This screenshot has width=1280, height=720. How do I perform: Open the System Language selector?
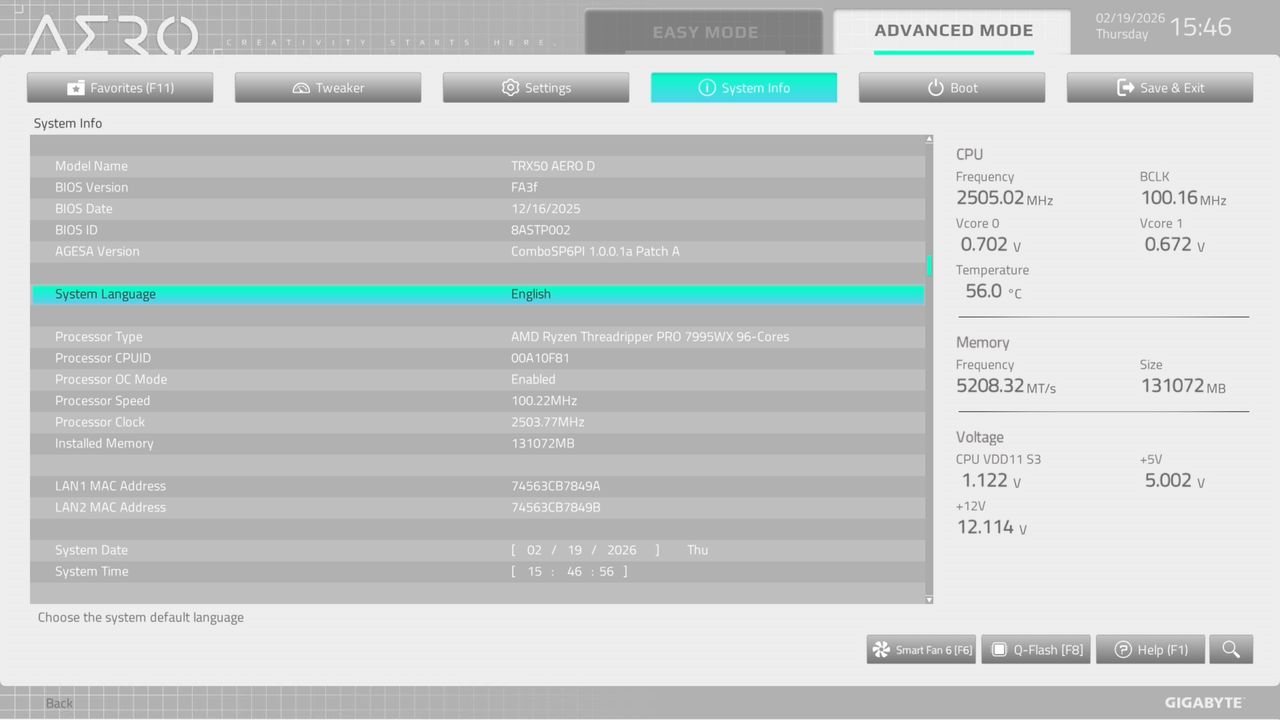point(478,294)
